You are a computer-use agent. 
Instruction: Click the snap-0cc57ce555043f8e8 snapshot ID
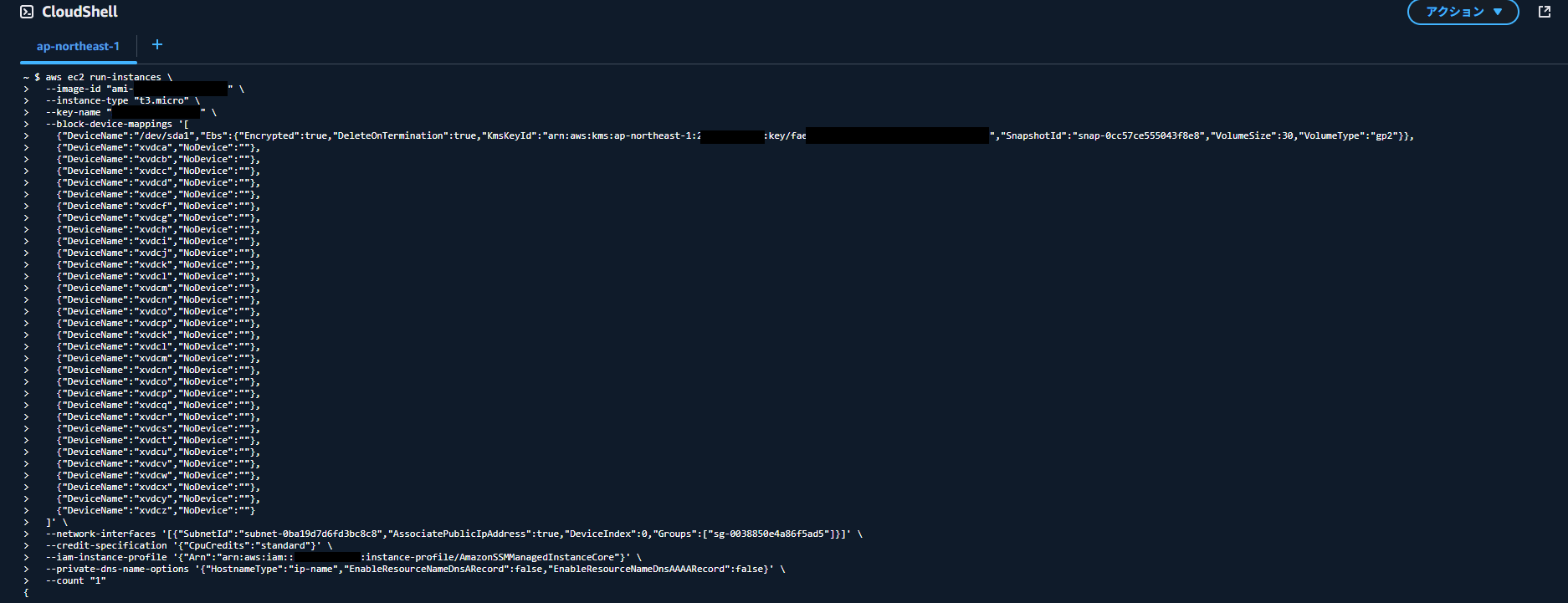click(1139, 135)
